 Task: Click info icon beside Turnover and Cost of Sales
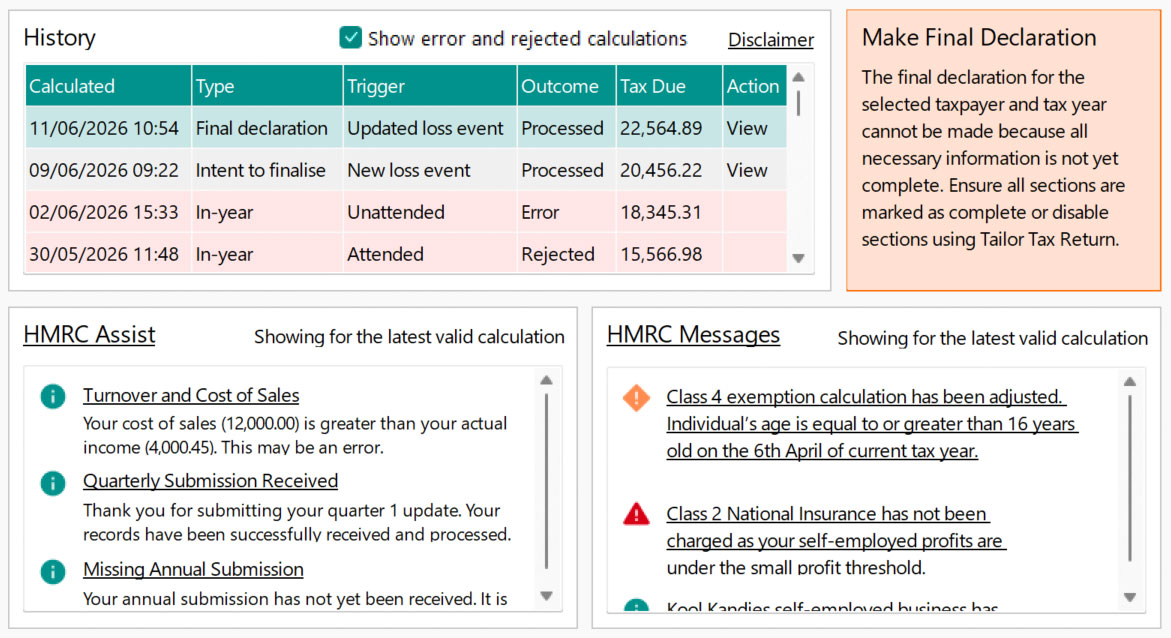coord(53,396)
